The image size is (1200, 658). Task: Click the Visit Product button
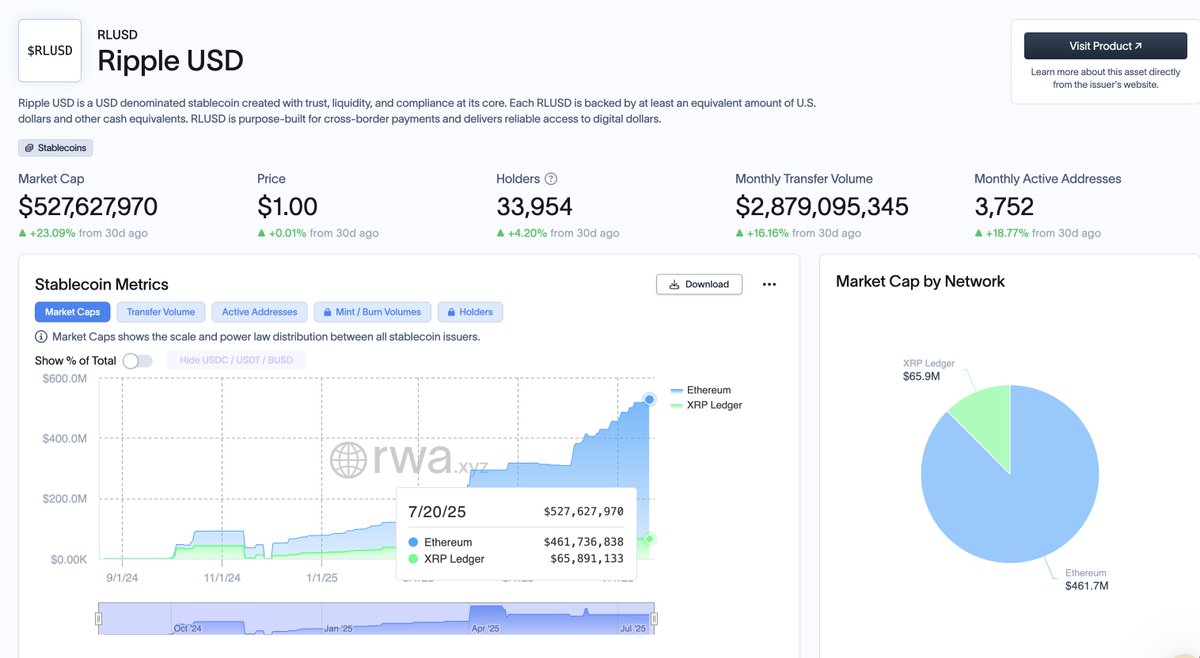point(1105,46)
